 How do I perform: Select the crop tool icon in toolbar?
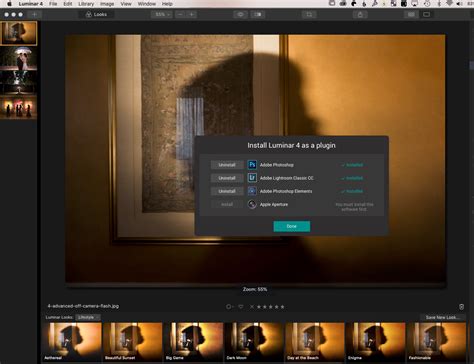click(309, 14)
